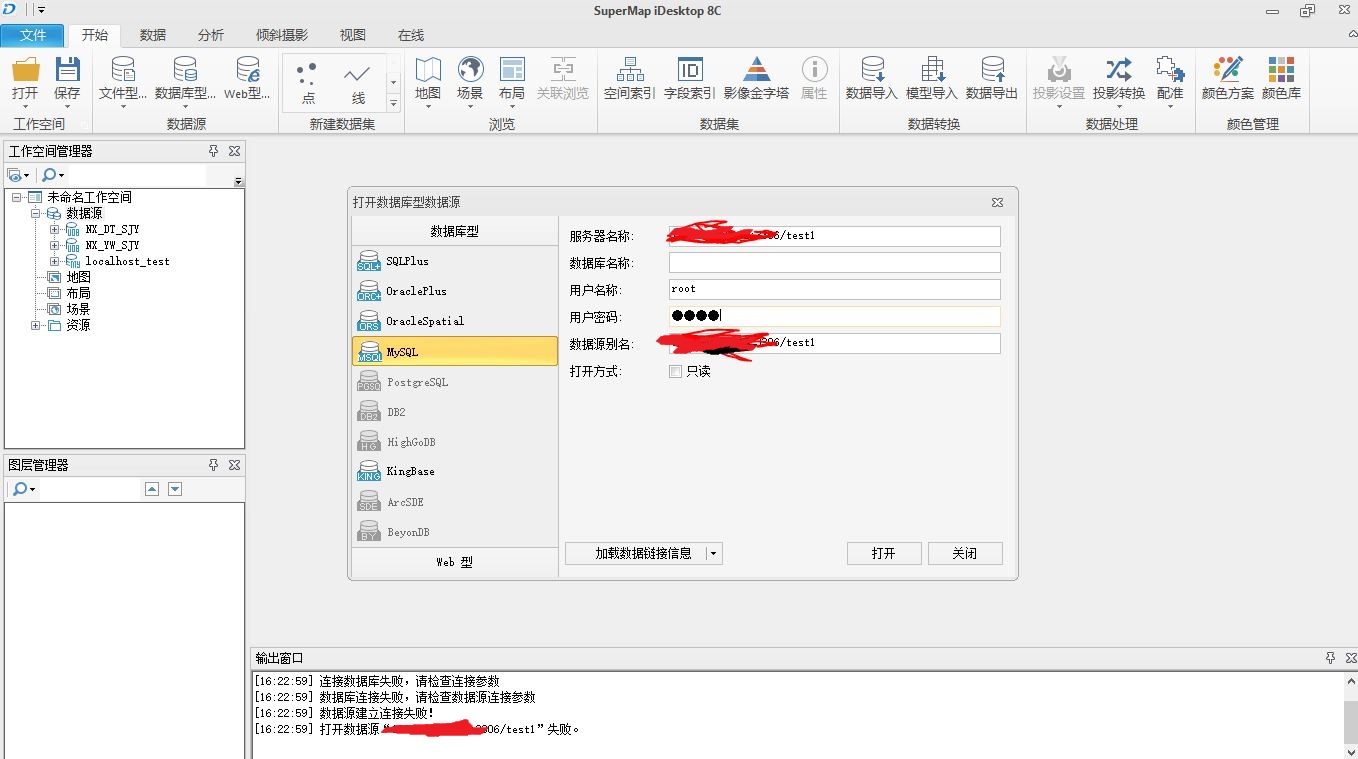
Task: Open Web-type datasource icon
Action: (247, 70)
